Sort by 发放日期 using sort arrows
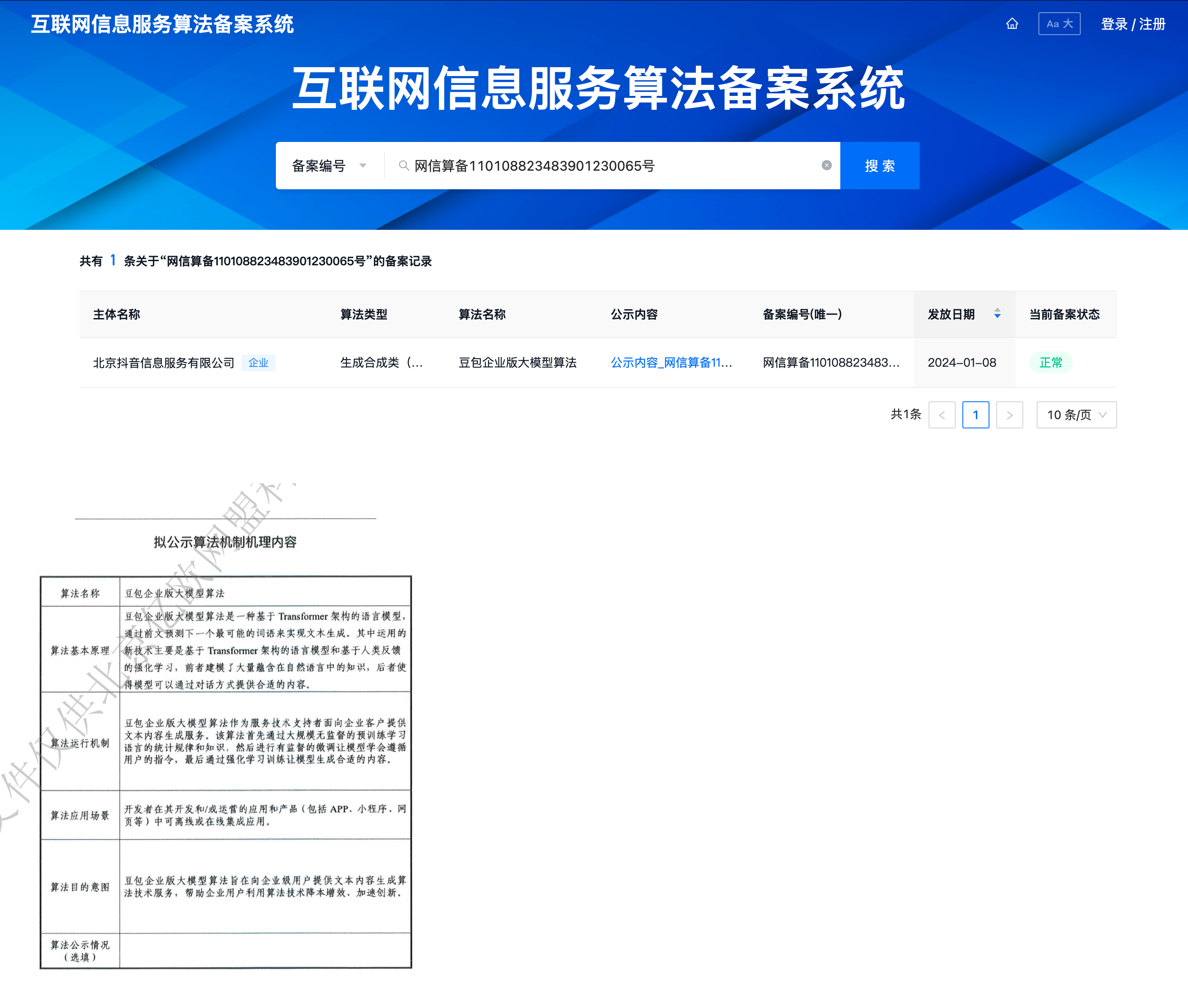 click(x=997, y=314)
